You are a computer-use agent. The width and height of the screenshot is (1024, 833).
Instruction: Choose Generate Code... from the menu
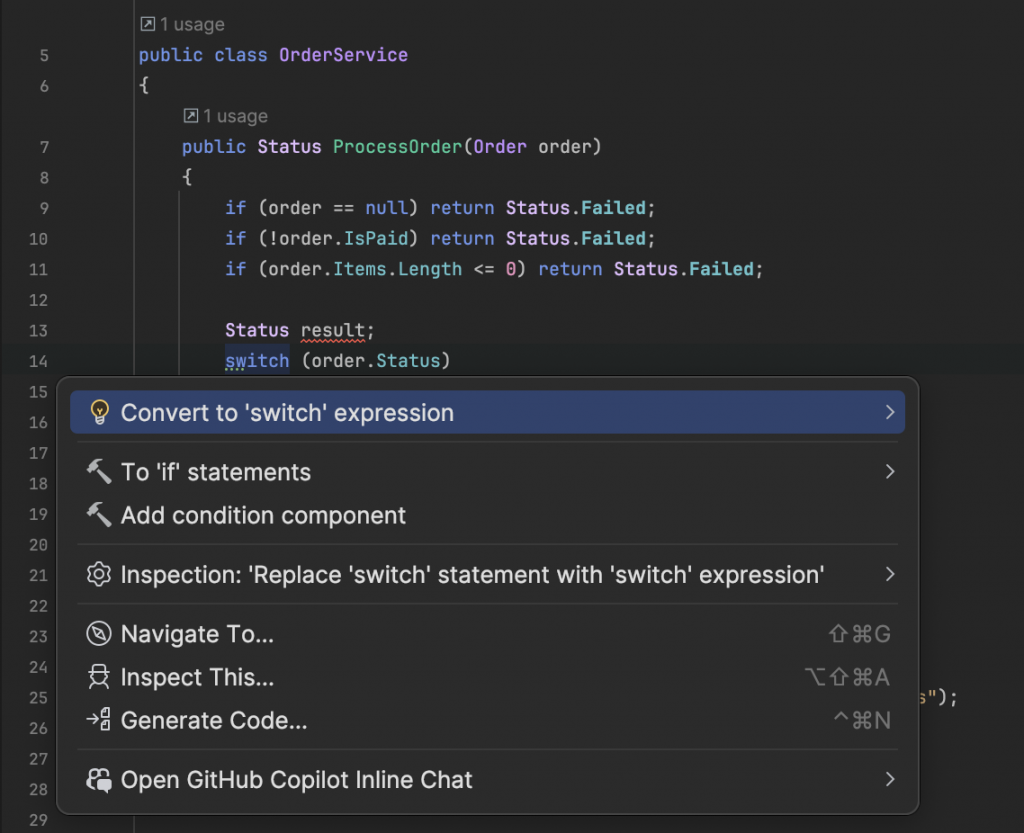(x=214, y=720)
